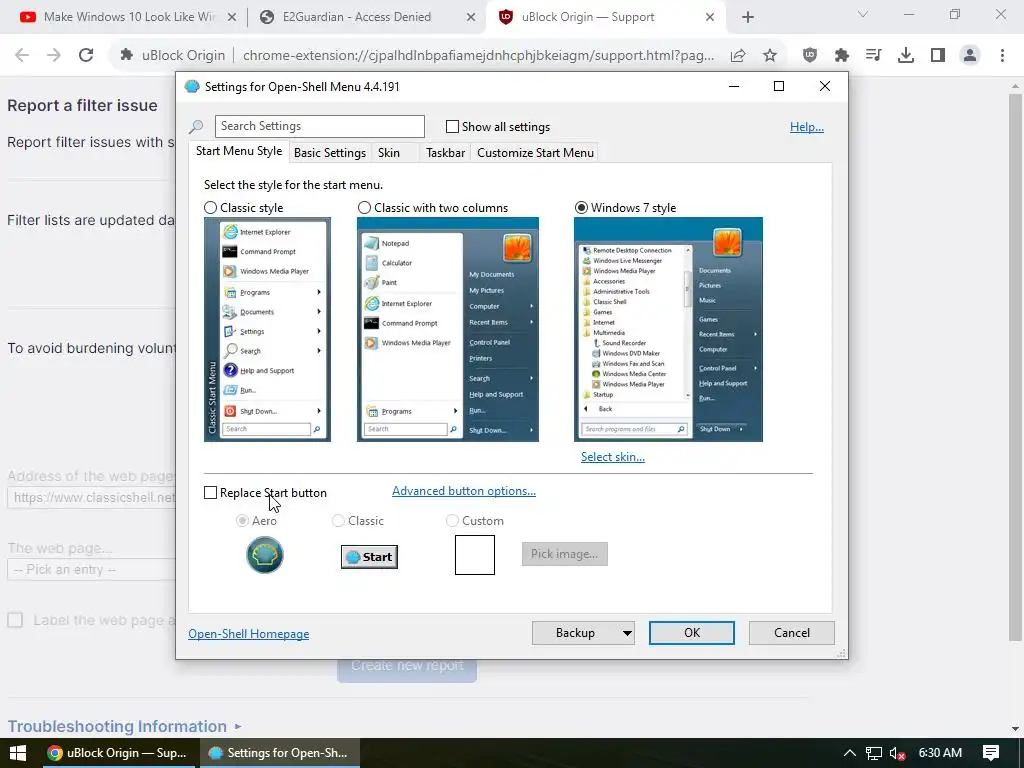This screenshot has height=768, width=1024.
Task: Click the empty Custom button image box
Action: pyautogui.click(x=475, y=555)
